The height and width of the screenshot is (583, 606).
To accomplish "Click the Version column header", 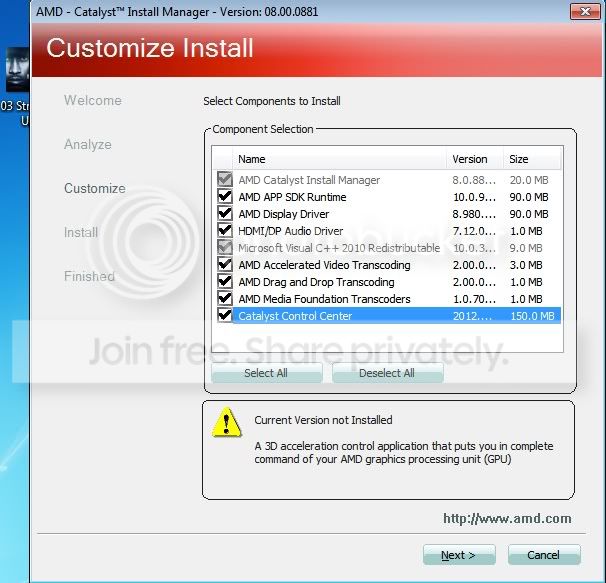I will pos(475,159).
